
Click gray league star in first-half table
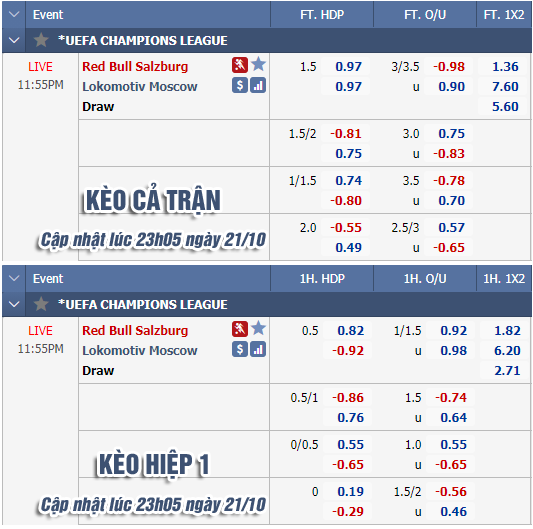(x=41, y=304)
